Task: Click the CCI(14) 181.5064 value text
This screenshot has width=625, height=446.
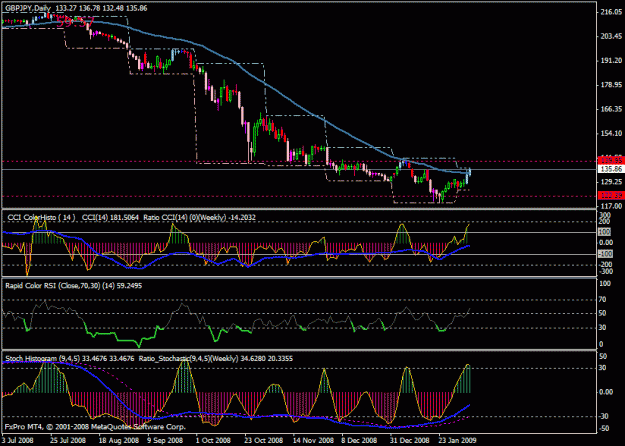Action: coord(110,217)
